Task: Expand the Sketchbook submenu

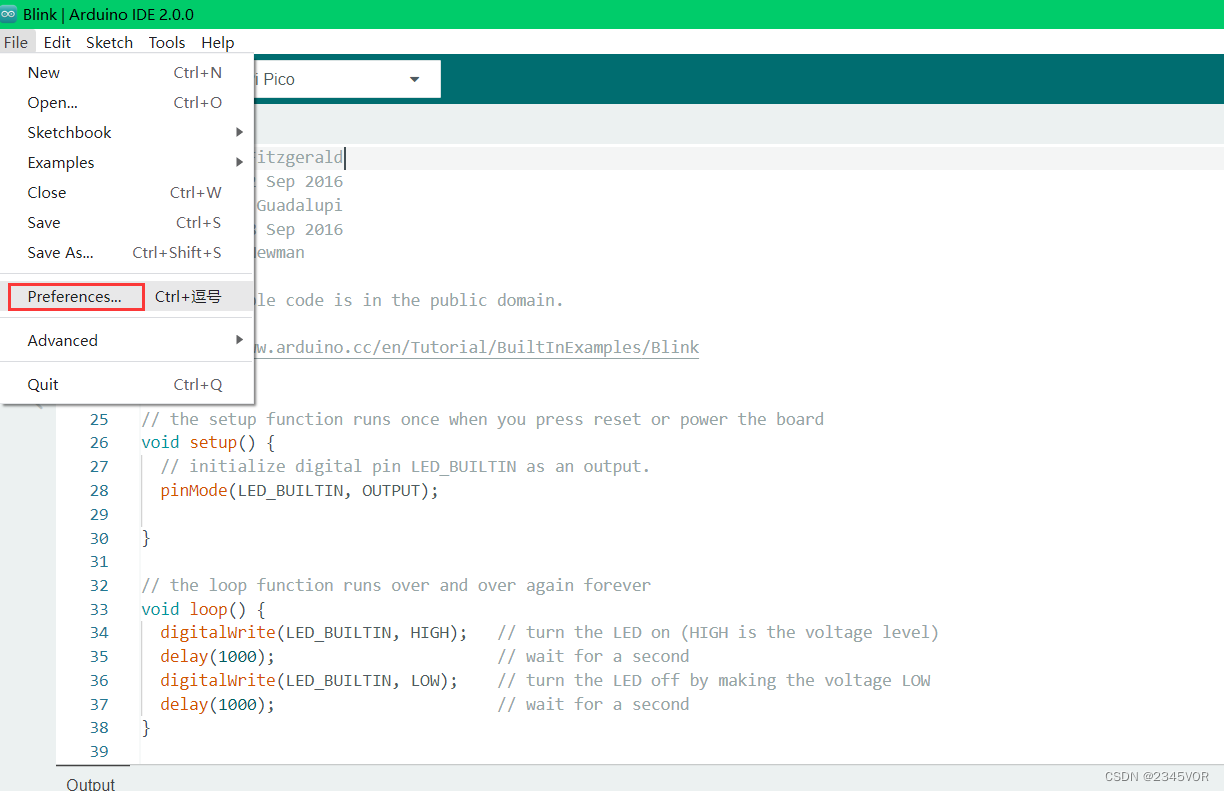Action: coord(127,132)
